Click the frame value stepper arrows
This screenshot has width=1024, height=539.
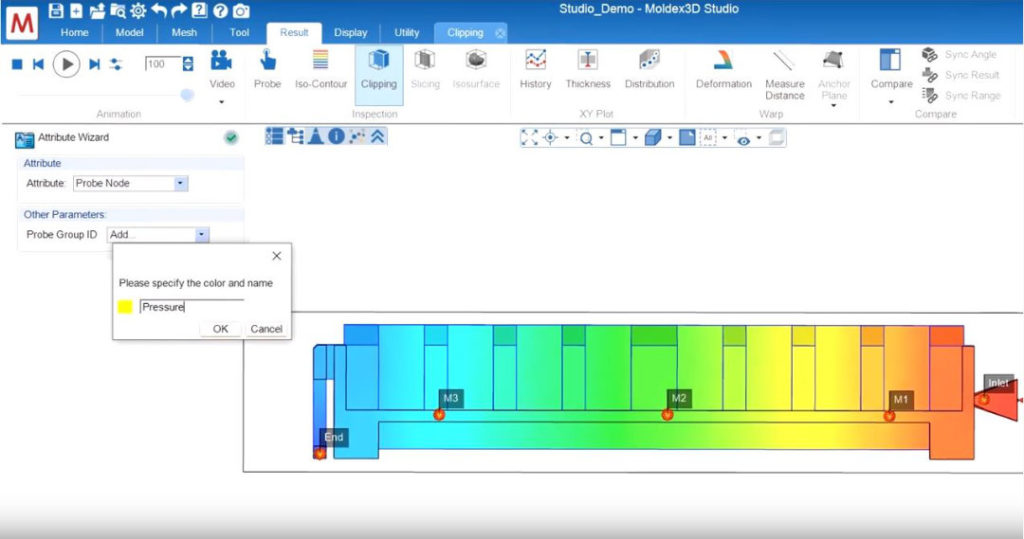pos(188,64)
